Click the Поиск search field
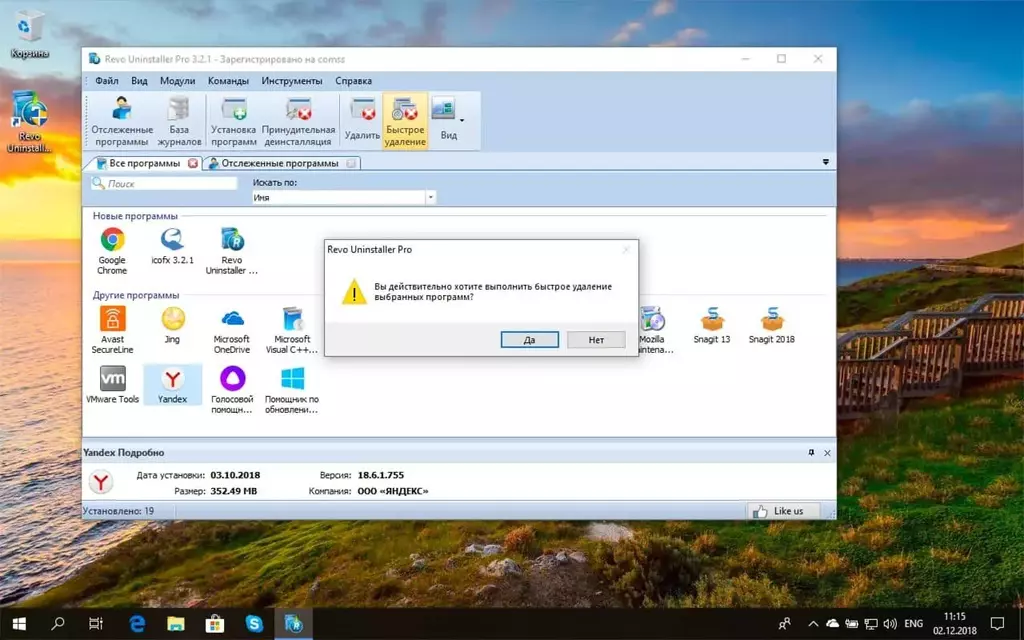Viewport: 1024px width, 640px height. [164, 184]
